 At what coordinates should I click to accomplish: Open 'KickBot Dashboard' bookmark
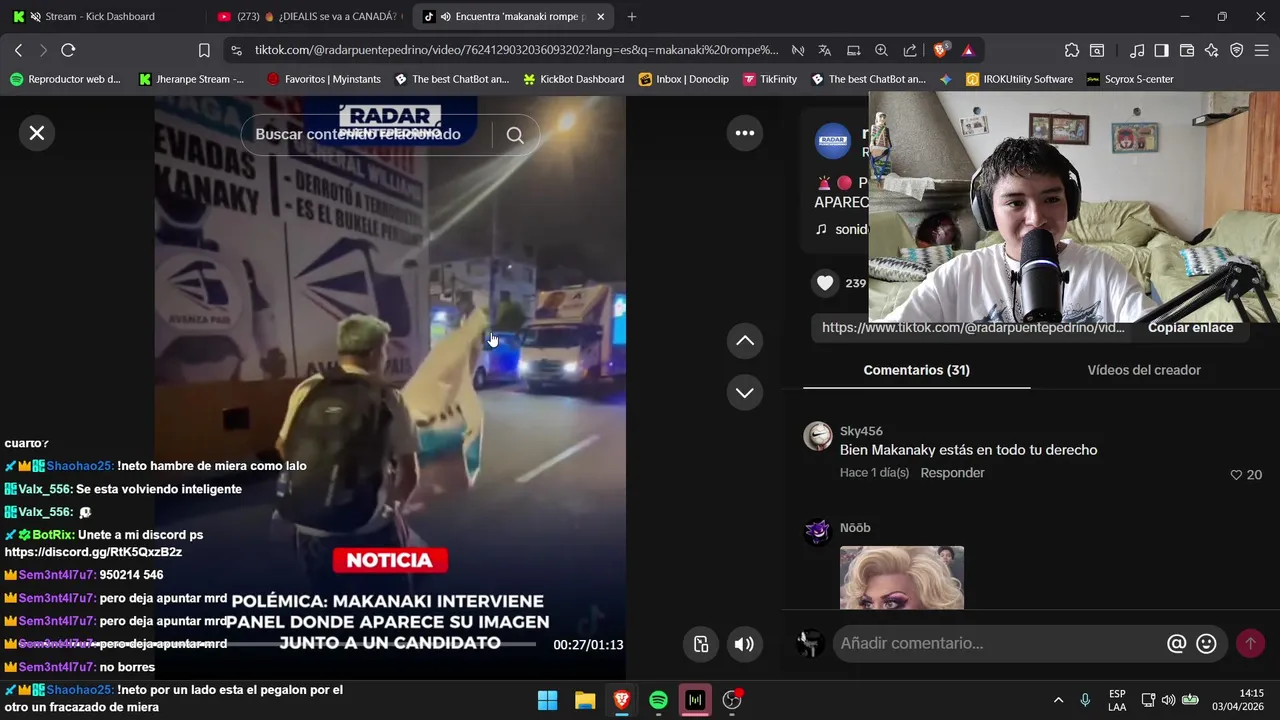point(573,79)
